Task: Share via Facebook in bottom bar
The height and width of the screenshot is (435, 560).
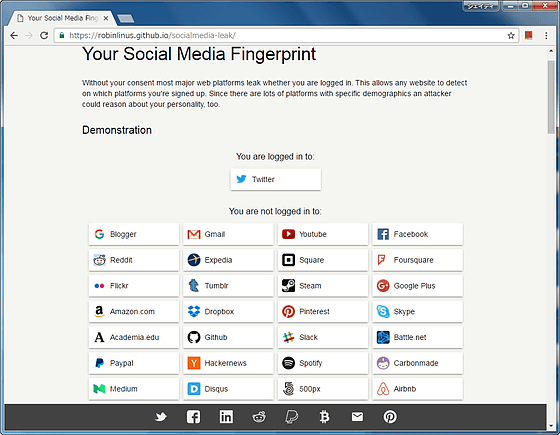Action: coord(193,417)
